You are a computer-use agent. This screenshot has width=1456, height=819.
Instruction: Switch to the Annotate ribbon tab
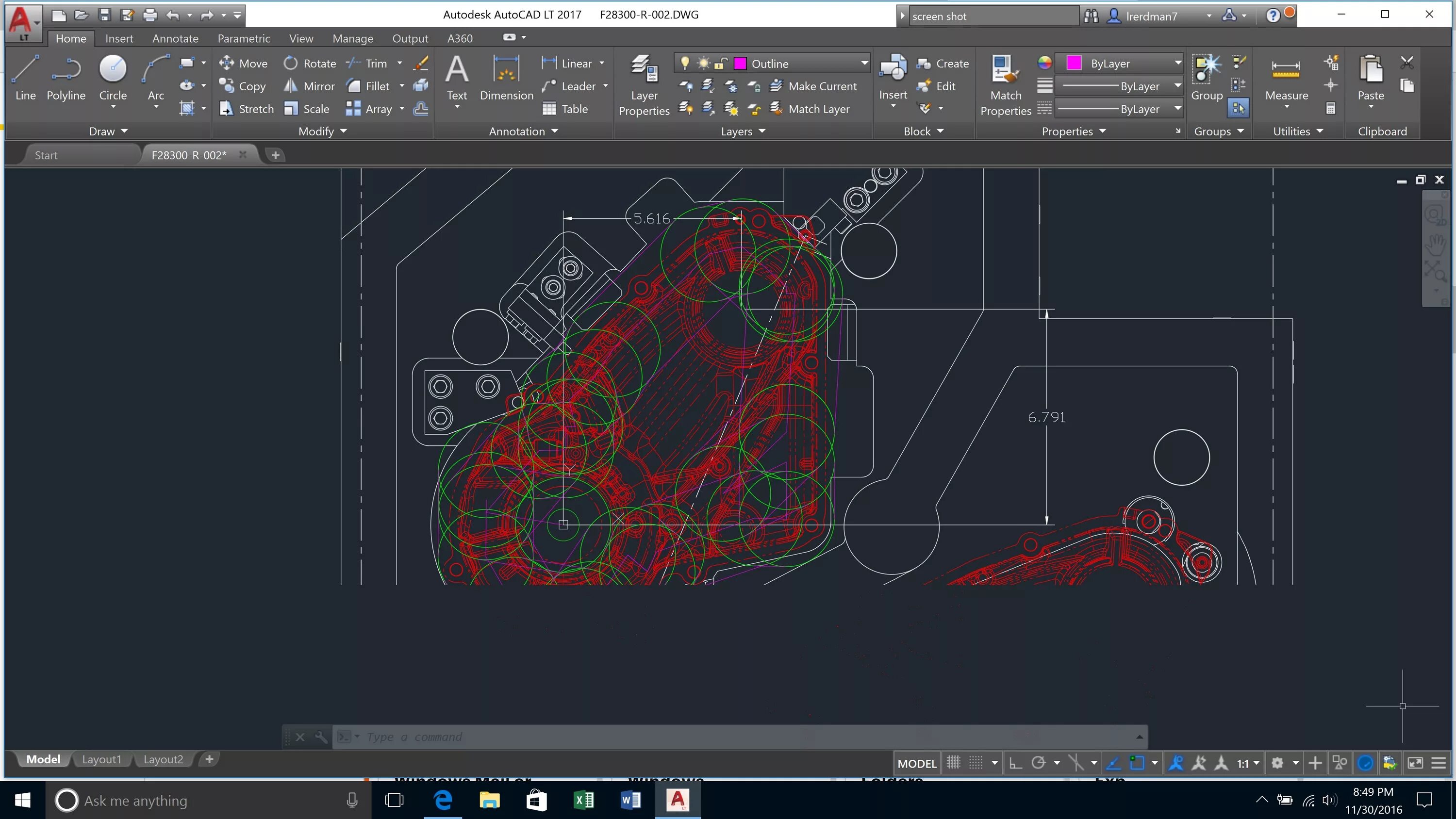(175, 38)
